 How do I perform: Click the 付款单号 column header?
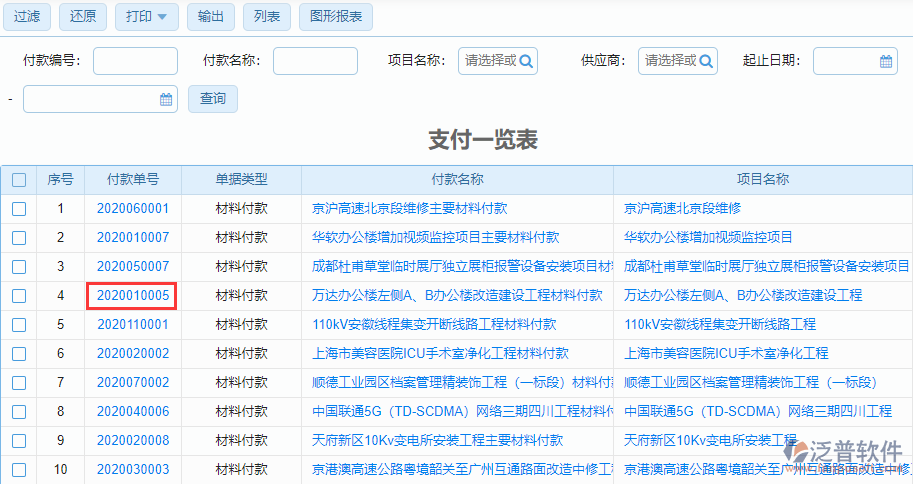[133, 180]
